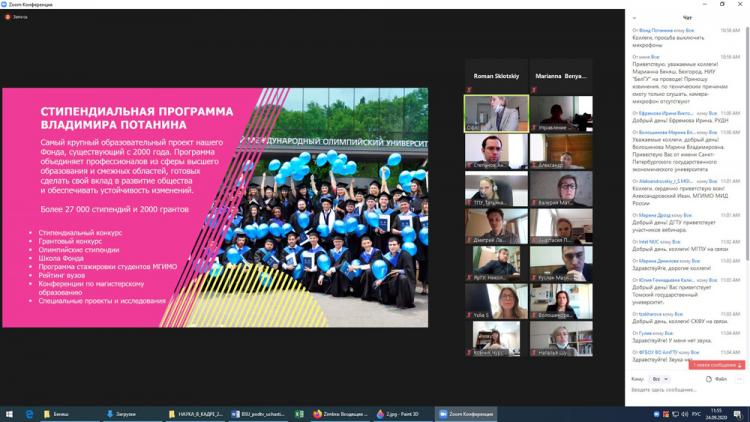Image resolution: width=750 pixels, height=422 pixels.
Task: Select Marianna Benya video tile
Action: click(561, 114)
